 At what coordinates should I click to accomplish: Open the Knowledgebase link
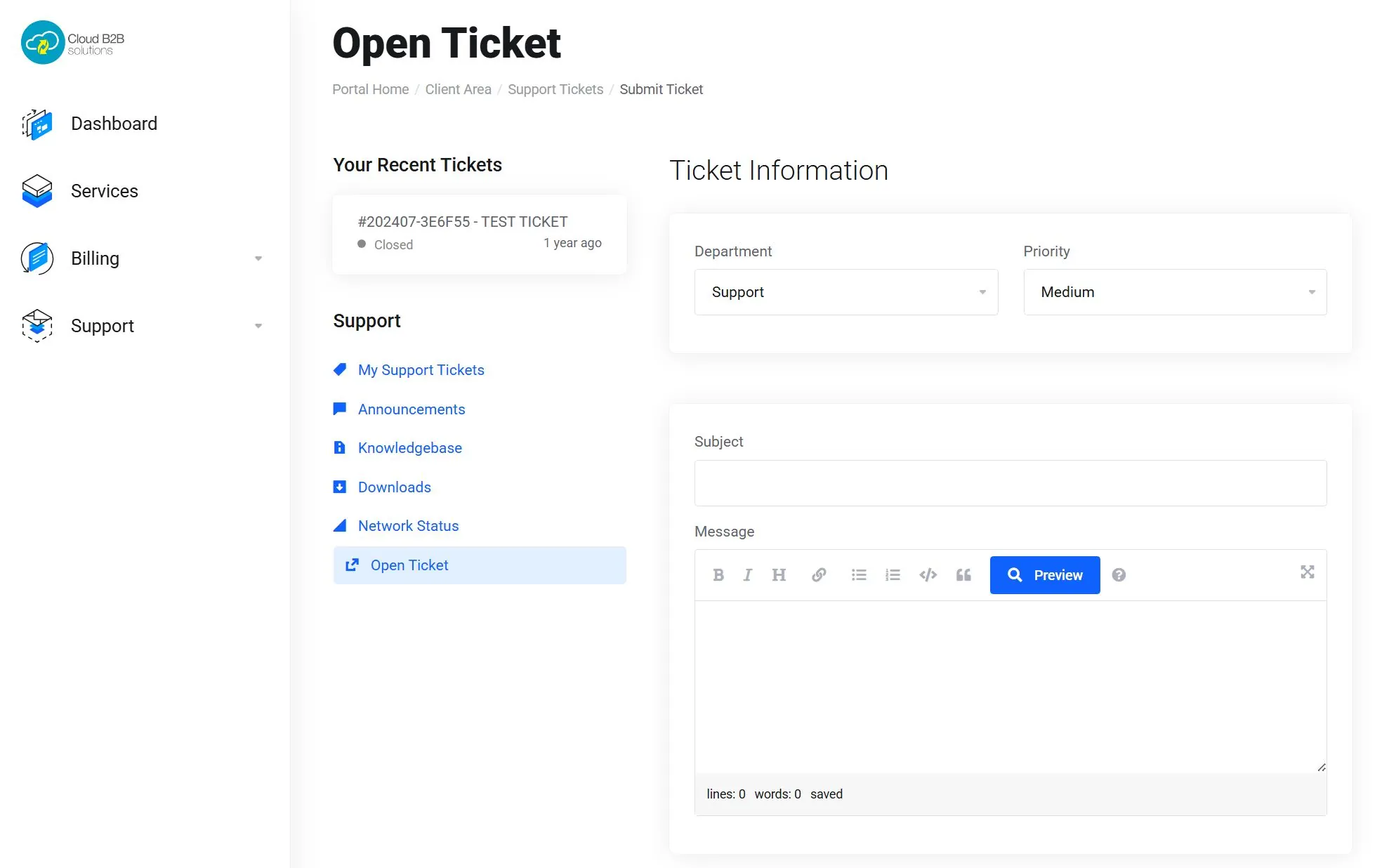click(x=410, y=448)
